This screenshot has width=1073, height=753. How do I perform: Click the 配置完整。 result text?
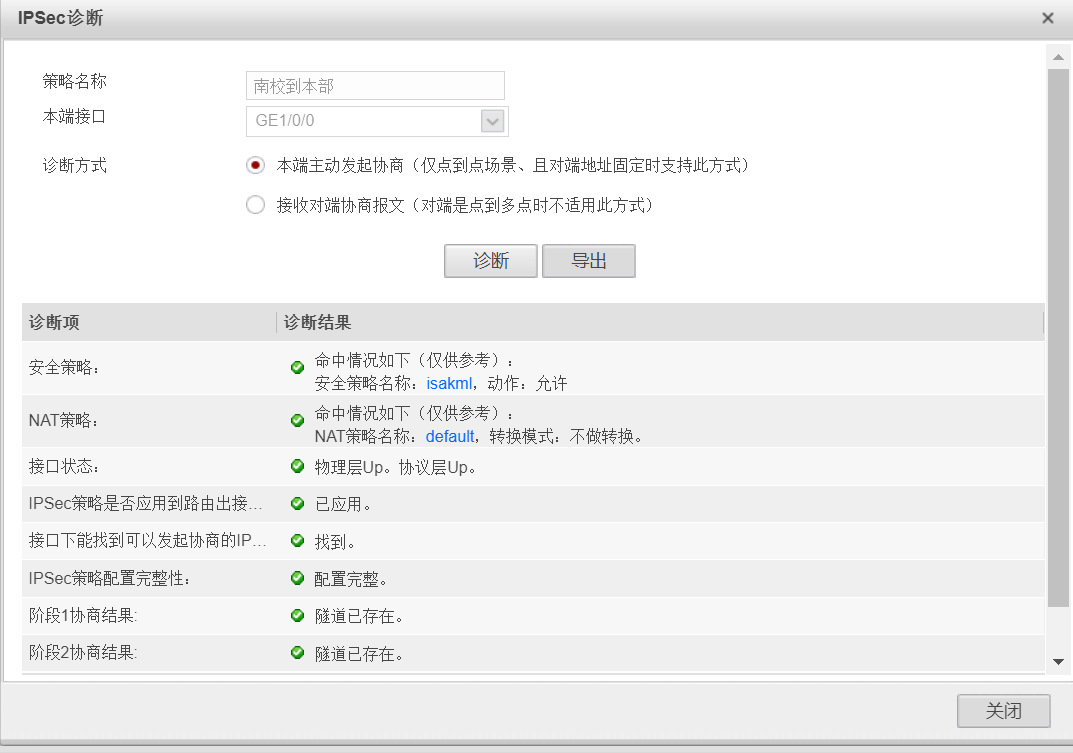[351, 579]
